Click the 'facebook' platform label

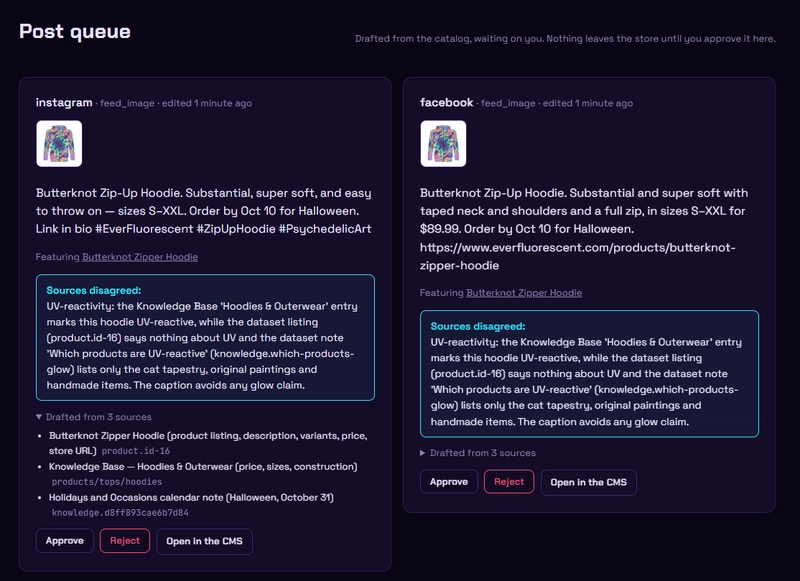[446, 103]
